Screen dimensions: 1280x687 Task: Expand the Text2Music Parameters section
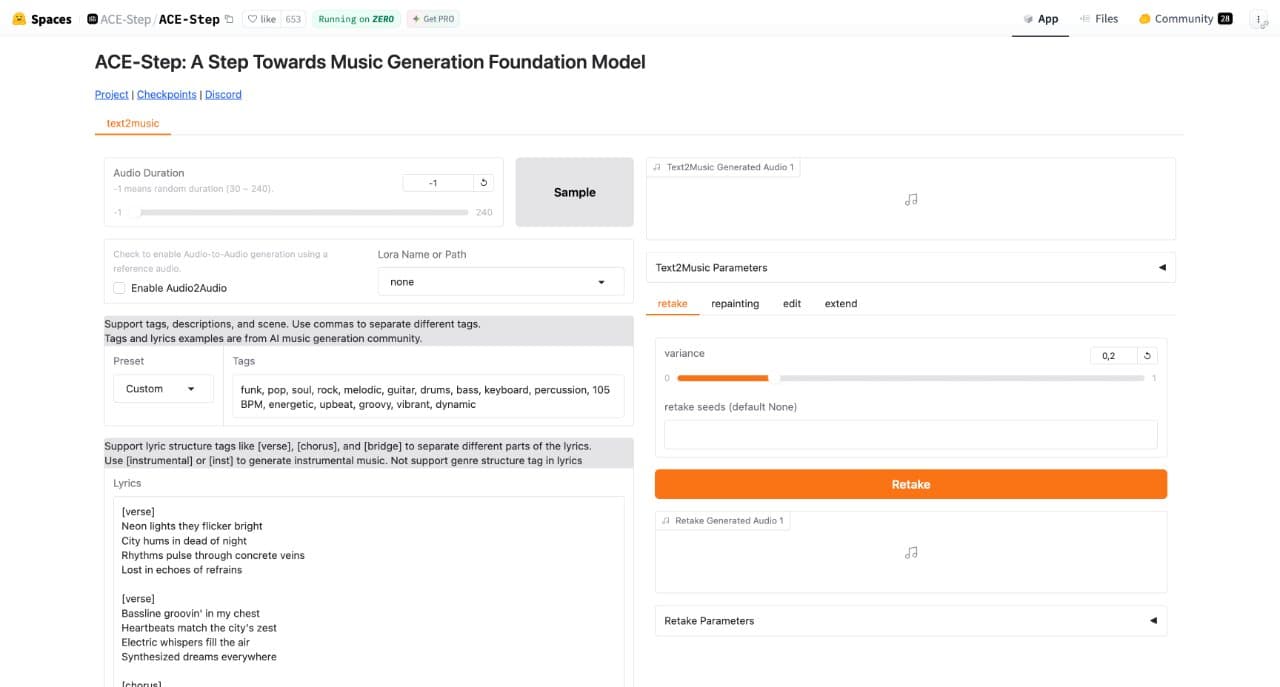[x=911, y=267]
